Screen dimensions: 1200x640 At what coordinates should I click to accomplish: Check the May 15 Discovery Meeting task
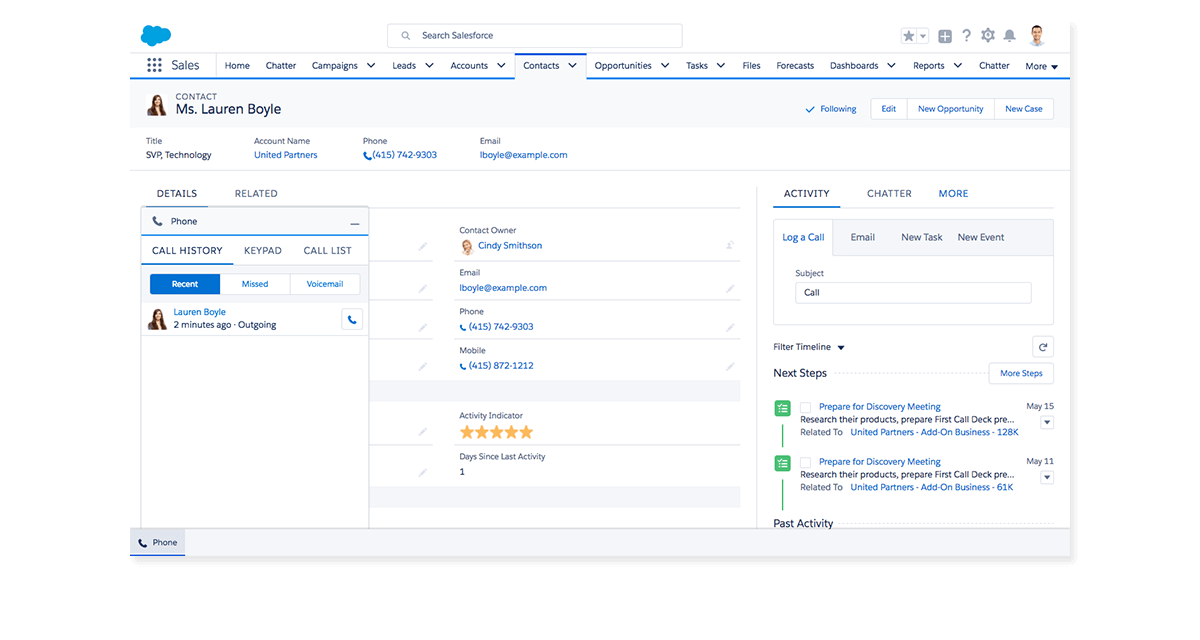coord(806,407)
